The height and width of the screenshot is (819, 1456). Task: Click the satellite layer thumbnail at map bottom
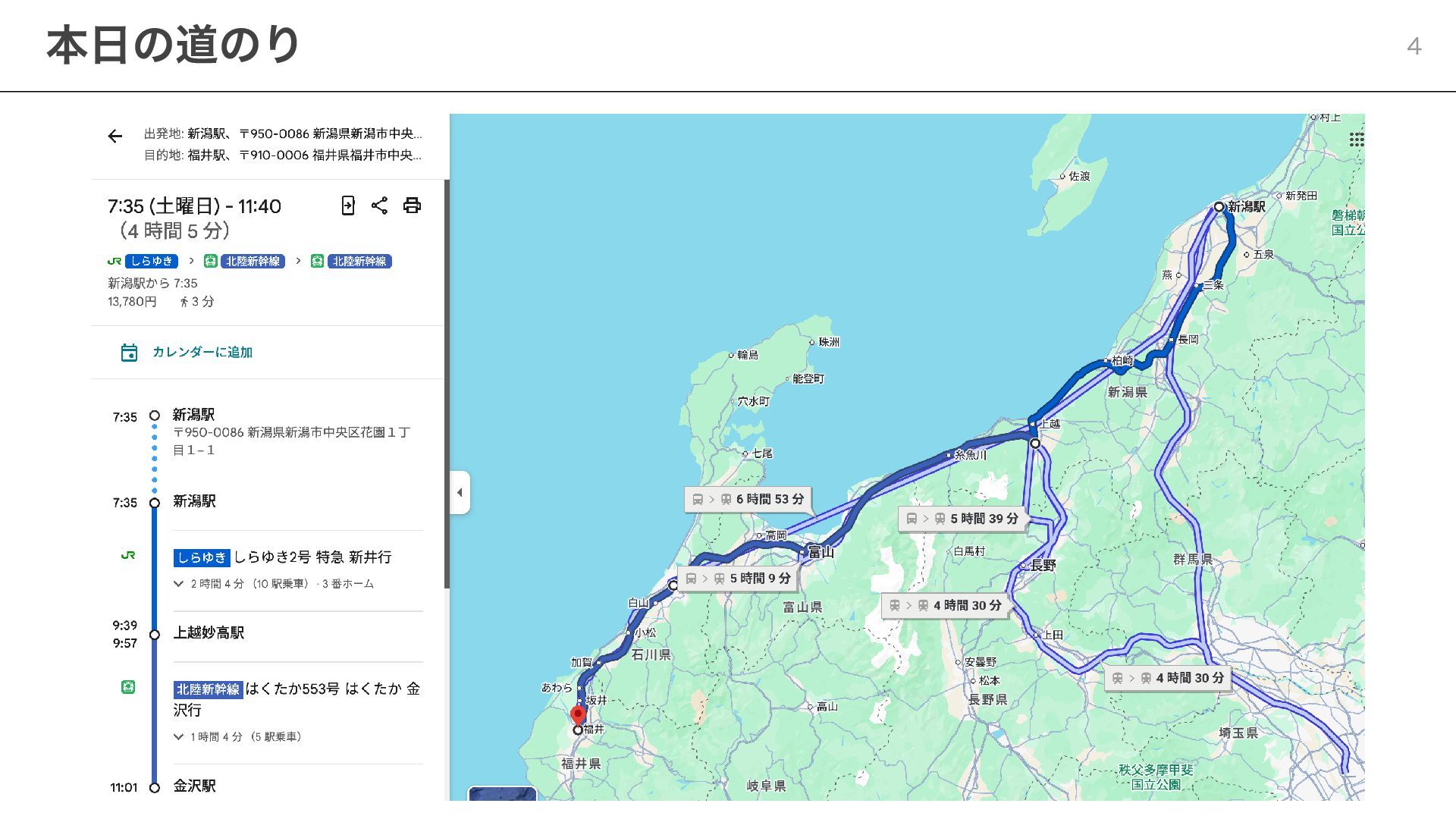coord(502,795)
